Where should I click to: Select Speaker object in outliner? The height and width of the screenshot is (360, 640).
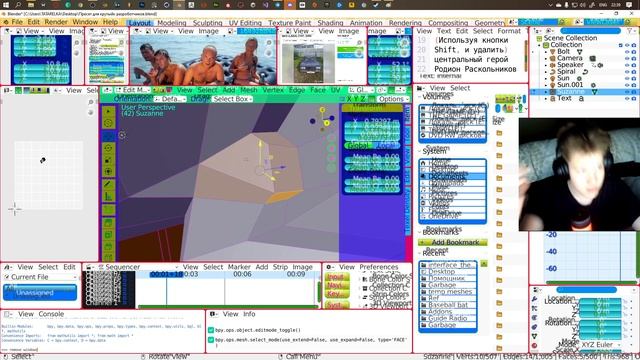(570, 64)
